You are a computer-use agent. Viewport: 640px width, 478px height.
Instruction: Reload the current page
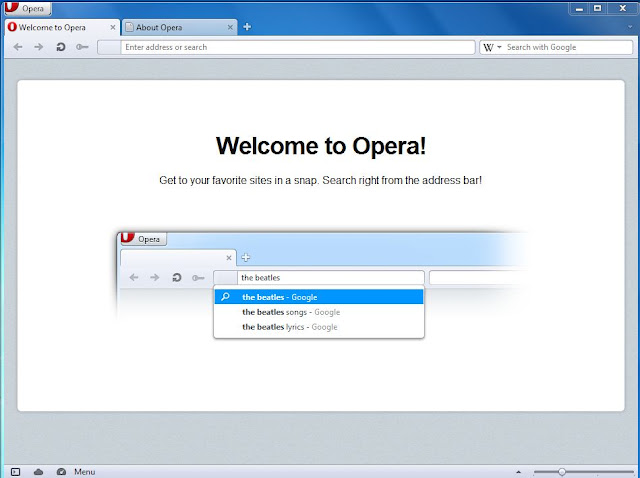(x=61, y=47)
